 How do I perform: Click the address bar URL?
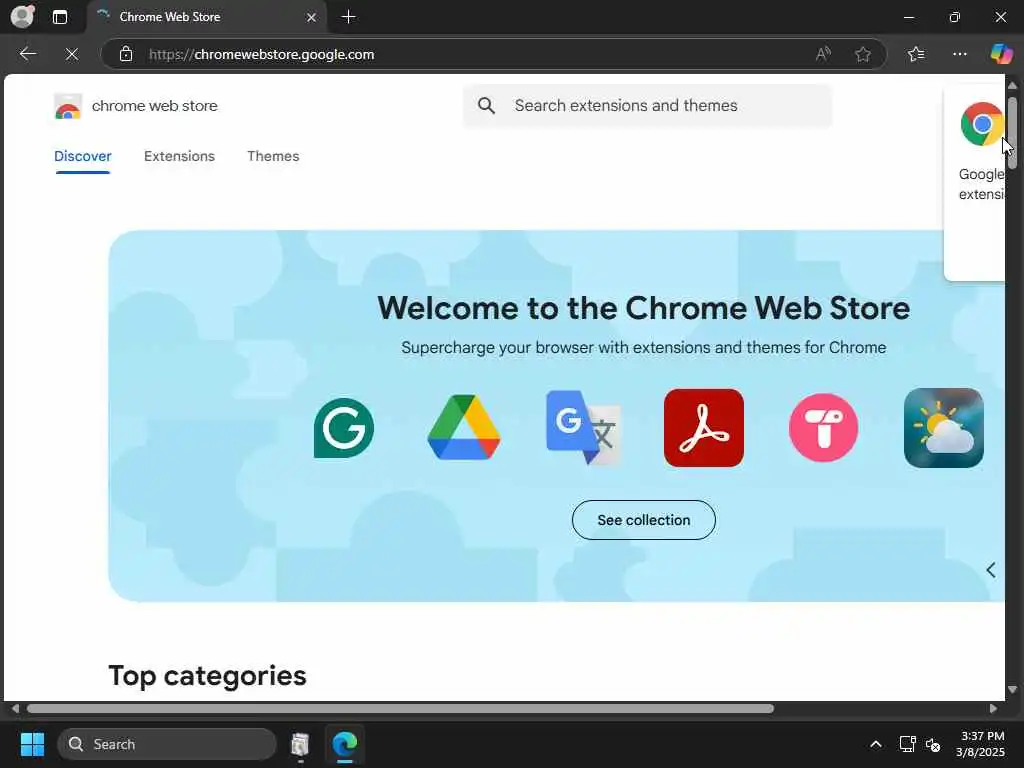point(261,54)
